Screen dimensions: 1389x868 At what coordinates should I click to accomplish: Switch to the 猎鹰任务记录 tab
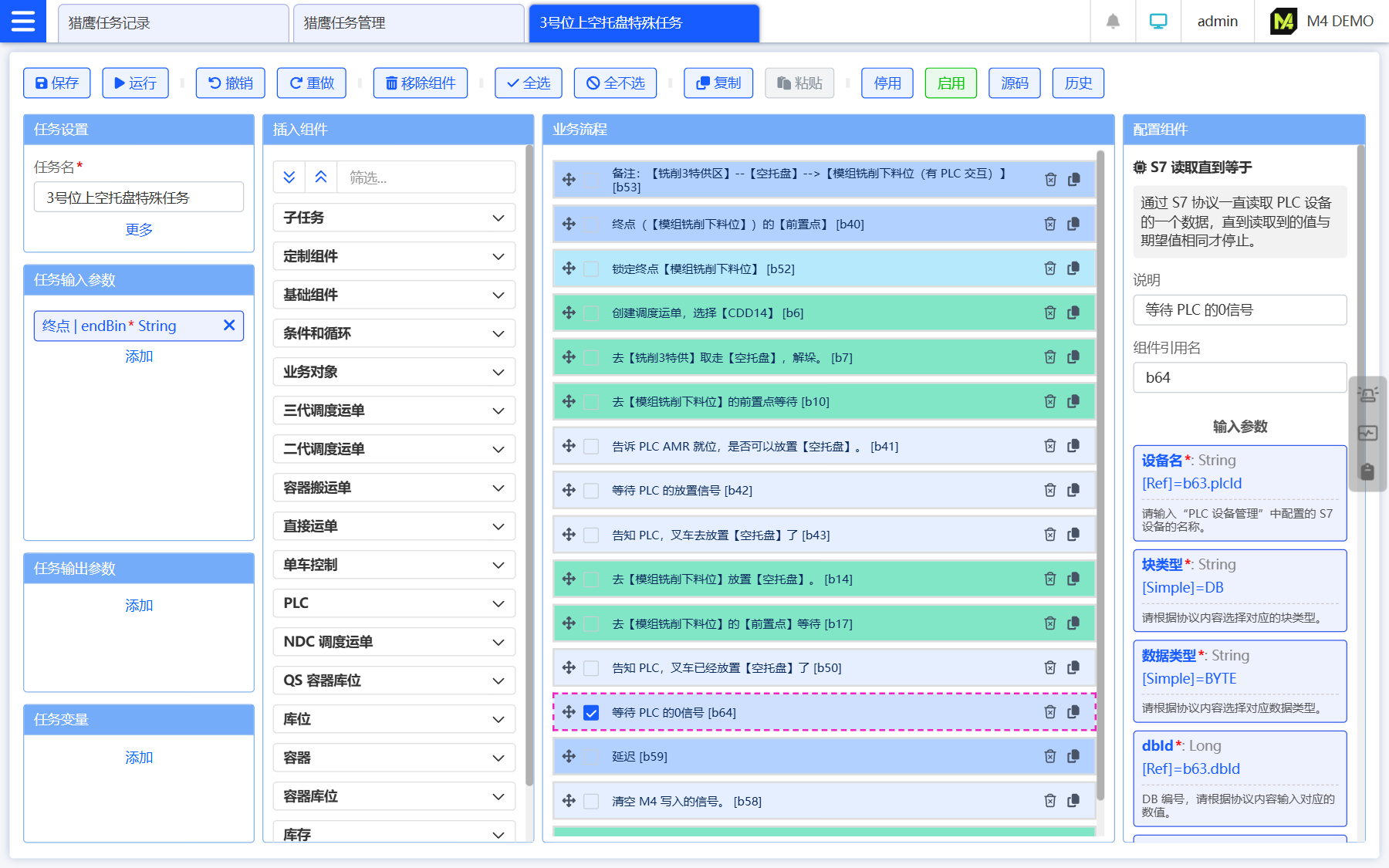tap(173, 23)
